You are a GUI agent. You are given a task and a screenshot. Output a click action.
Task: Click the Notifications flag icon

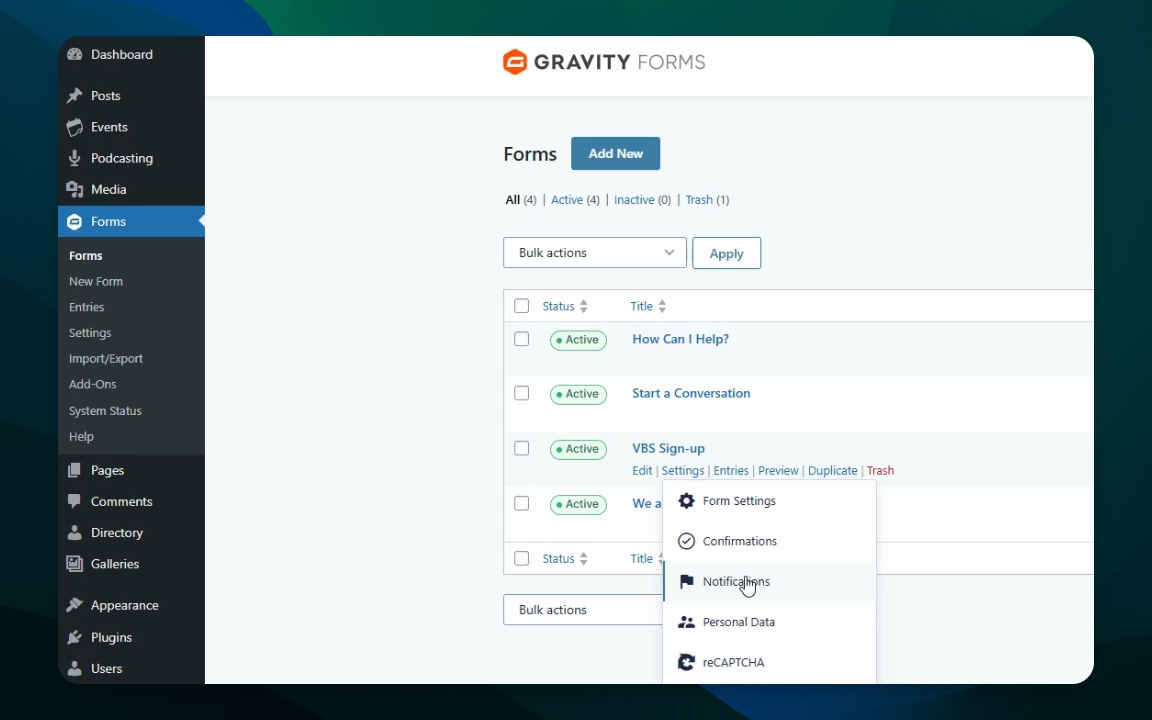pyautogui.click(x=686, y=582)
